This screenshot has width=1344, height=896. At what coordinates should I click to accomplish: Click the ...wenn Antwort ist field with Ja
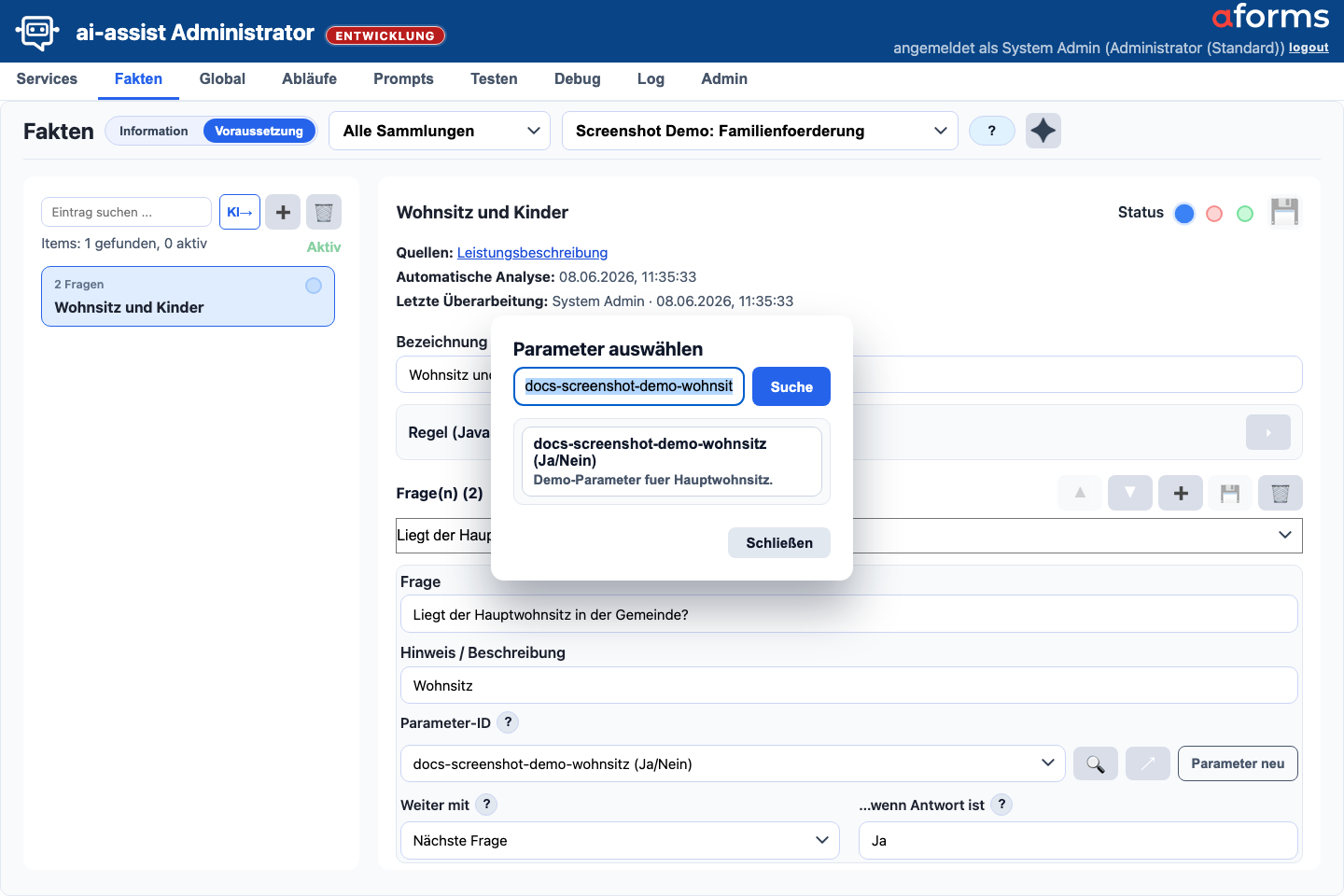tap(1078, 840)
